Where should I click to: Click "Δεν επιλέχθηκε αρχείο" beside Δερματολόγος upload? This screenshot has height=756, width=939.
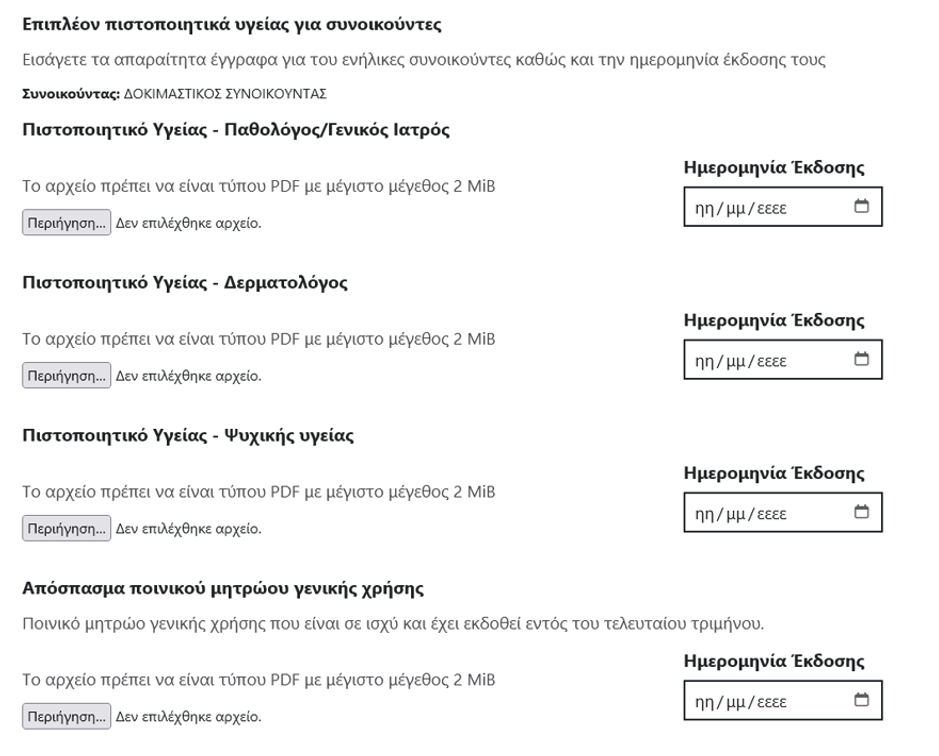[188, 376]
